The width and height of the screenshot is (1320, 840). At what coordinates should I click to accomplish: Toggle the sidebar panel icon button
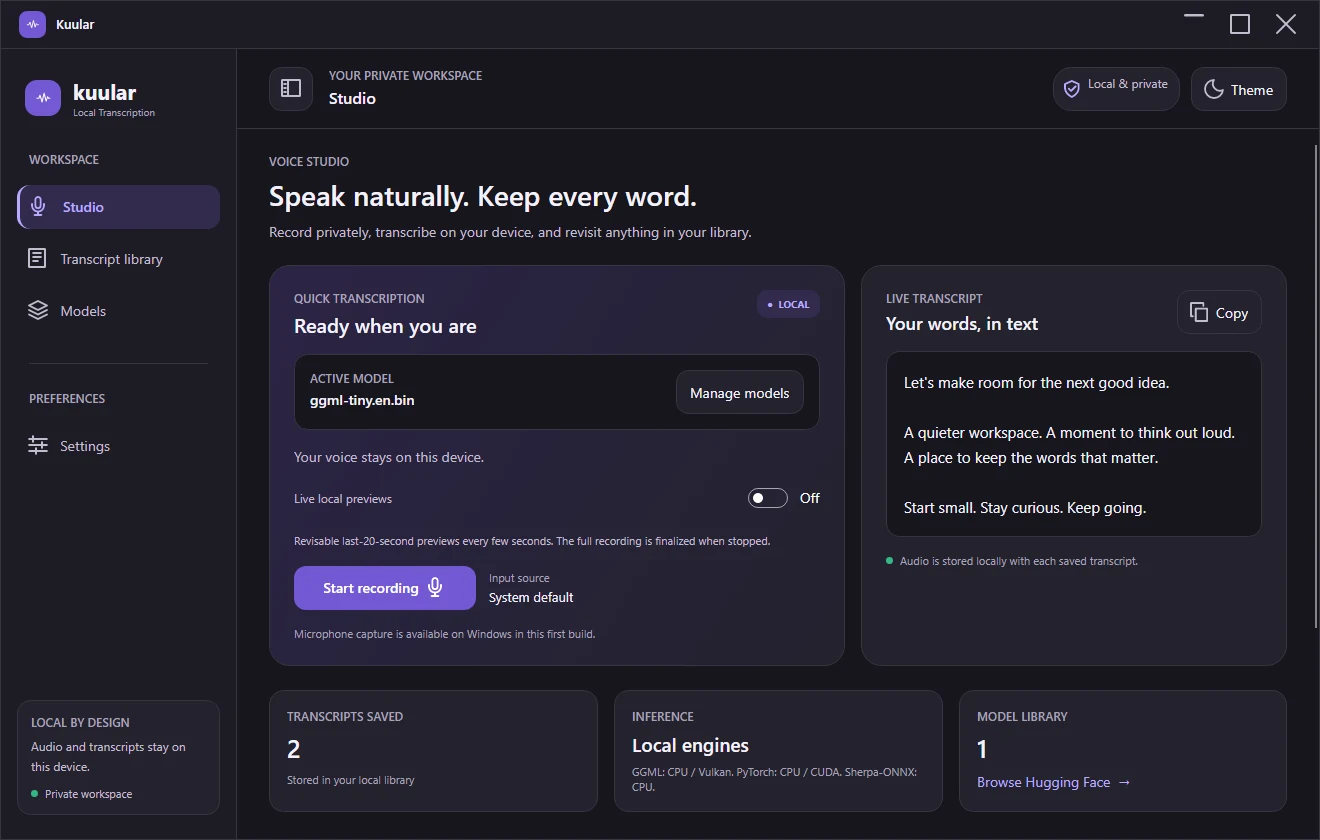pos(291,88)
